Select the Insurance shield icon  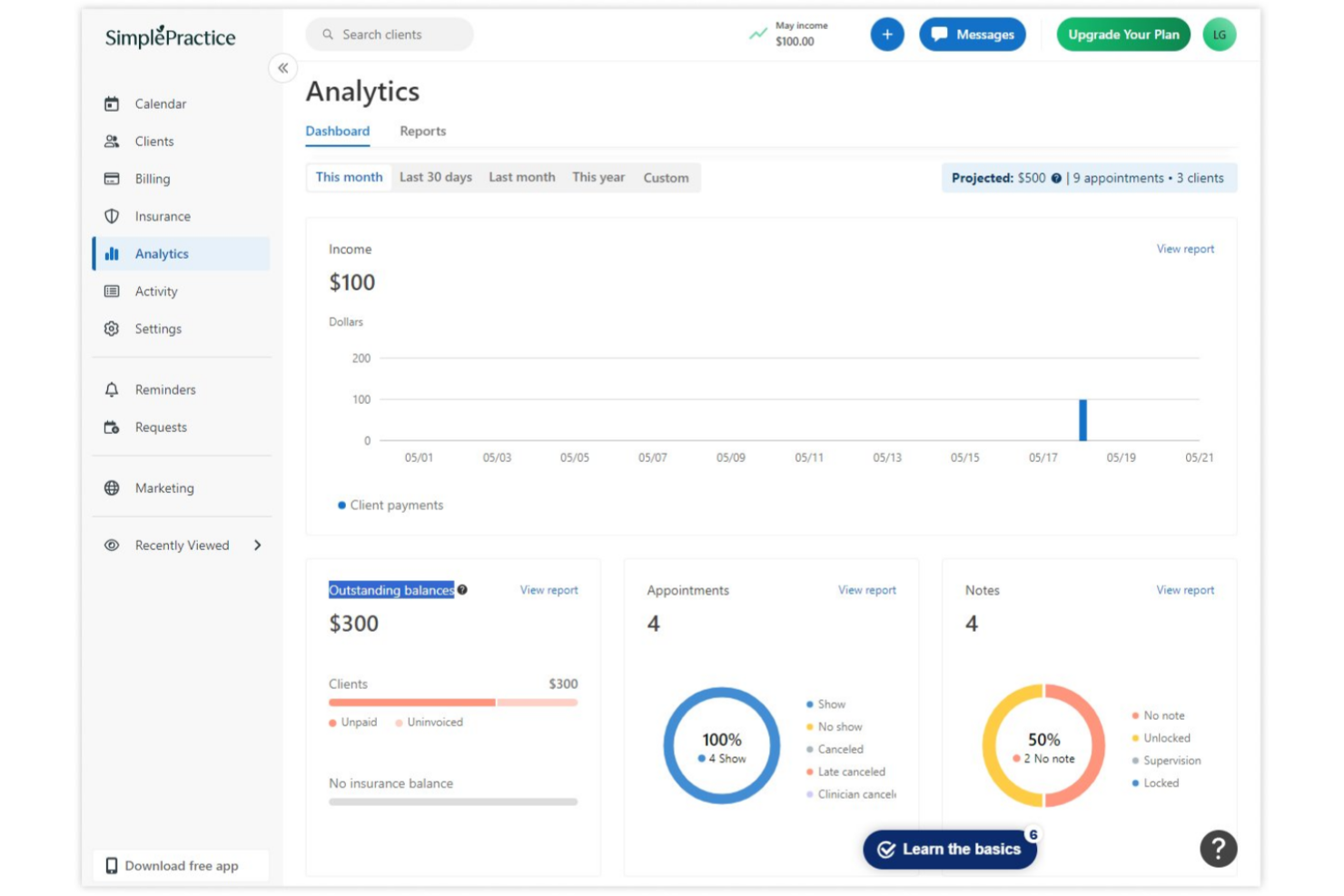[x=112, y=216]
